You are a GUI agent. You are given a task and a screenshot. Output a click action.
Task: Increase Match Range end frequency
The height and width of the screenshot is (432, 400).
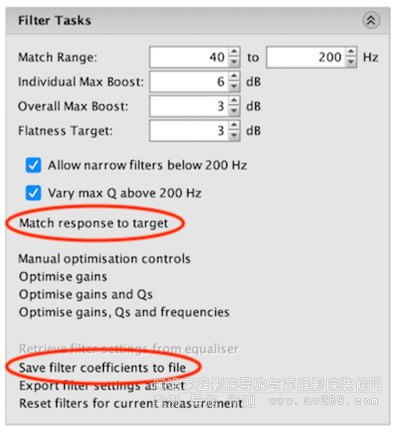tap(351, 52)
